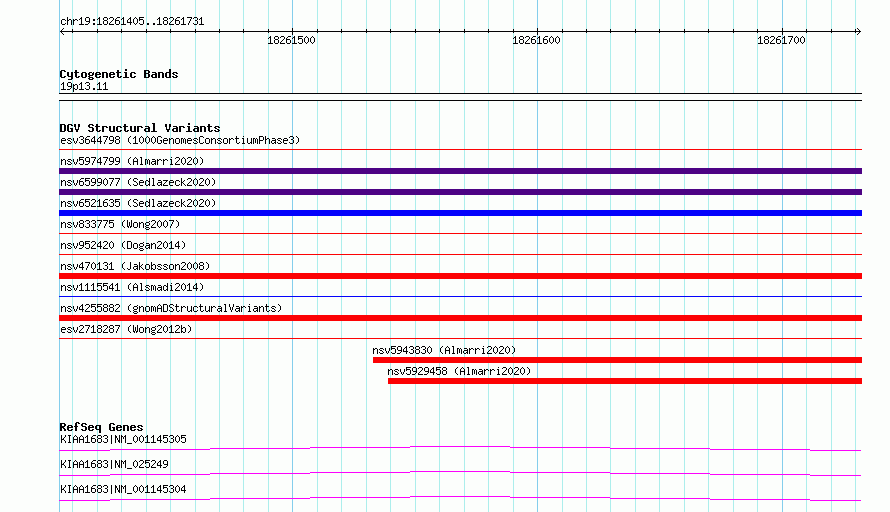Open variant nsv5943830 (Almarri2020) label

pyautogui.click(x=444, y=350)
